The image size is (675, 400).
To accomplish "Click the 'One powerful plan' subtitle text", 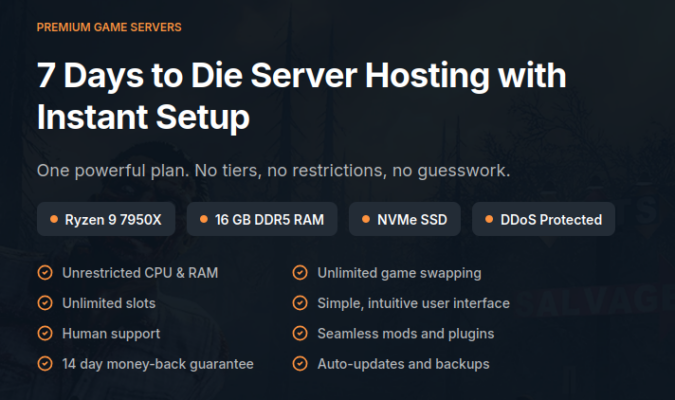I will click(273, 171).
